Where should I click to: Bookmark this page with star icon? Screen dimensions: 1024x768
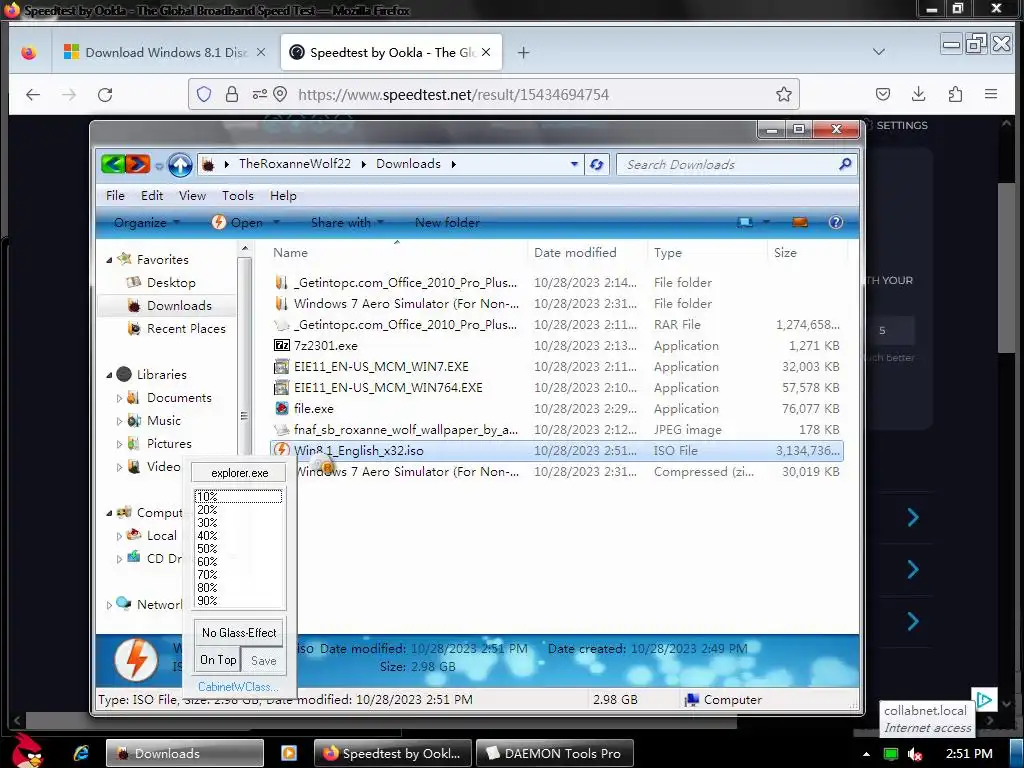click(784, 95)
